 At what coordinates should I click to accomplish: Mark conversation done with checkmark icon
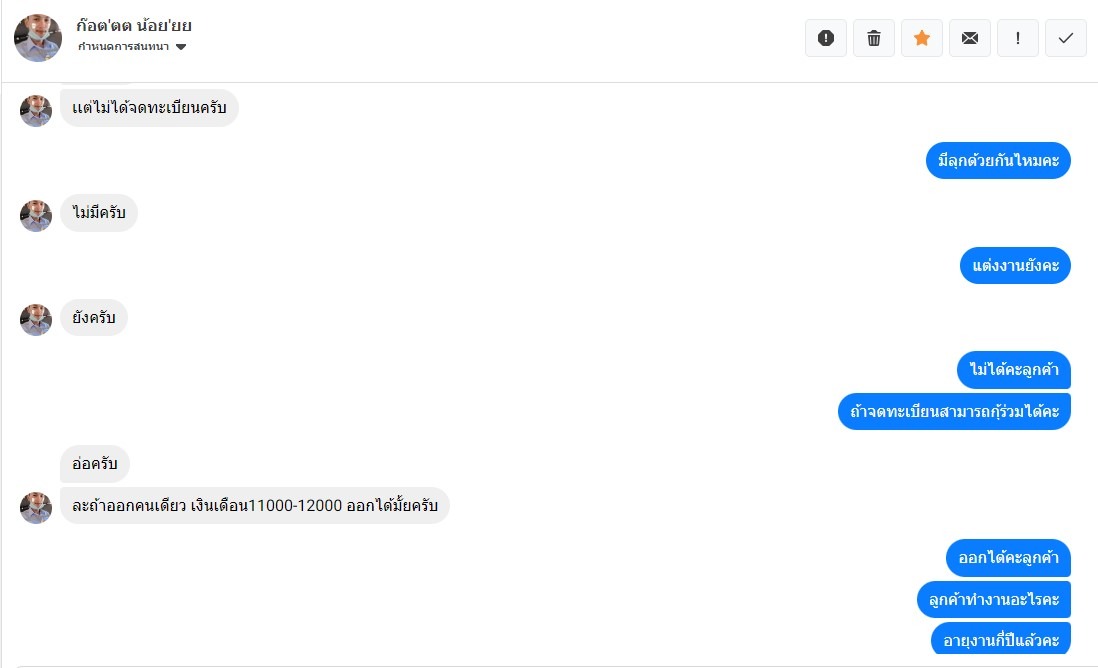pos(1066,38)
